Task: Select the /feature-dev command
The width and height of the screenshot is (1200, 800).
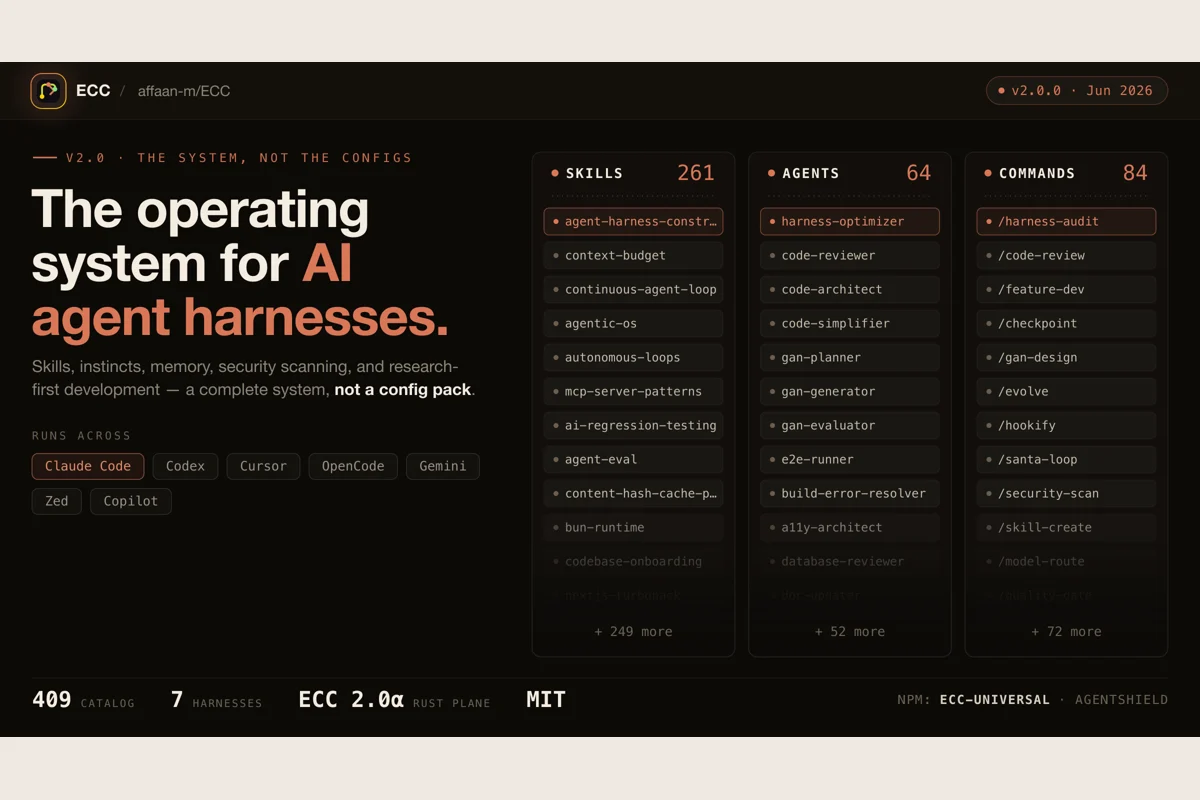Action: [1066, 289]
